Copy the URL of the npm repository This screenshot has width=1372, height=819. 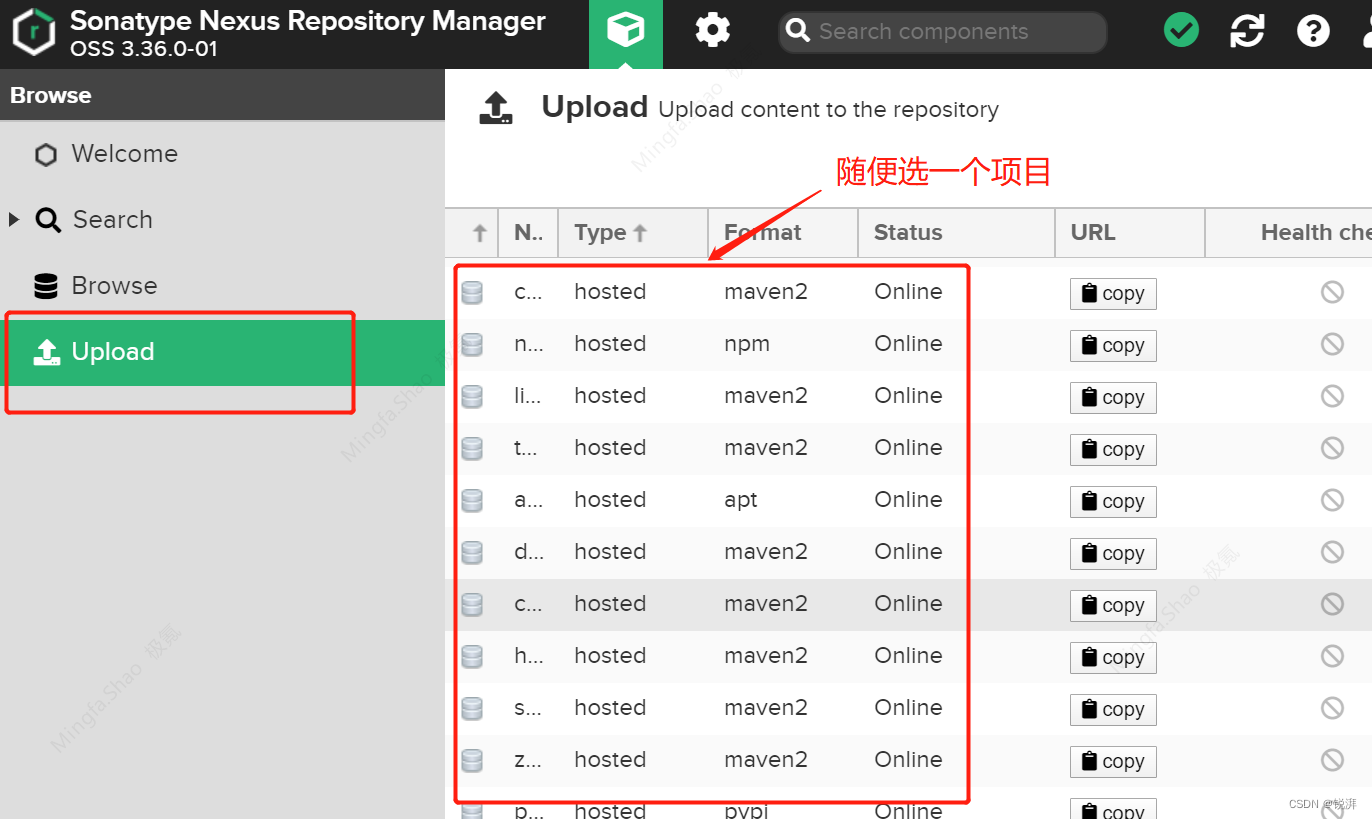click(x=1113, y=346)
